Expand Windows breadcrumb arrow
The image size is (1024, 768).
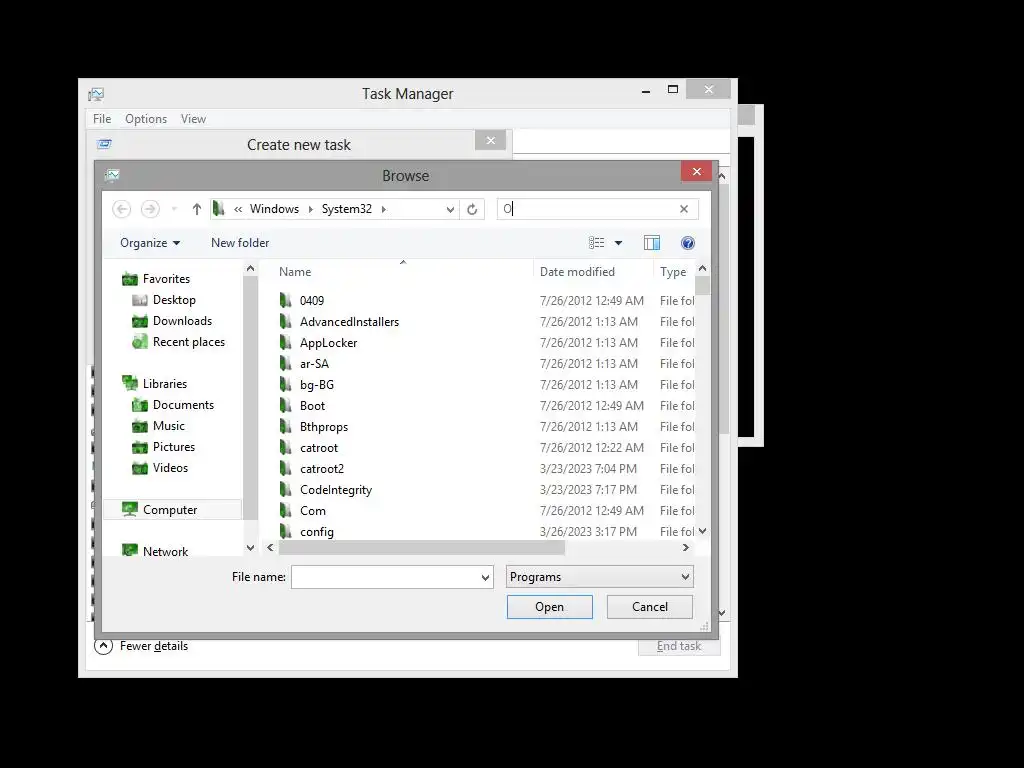[311, 209]
